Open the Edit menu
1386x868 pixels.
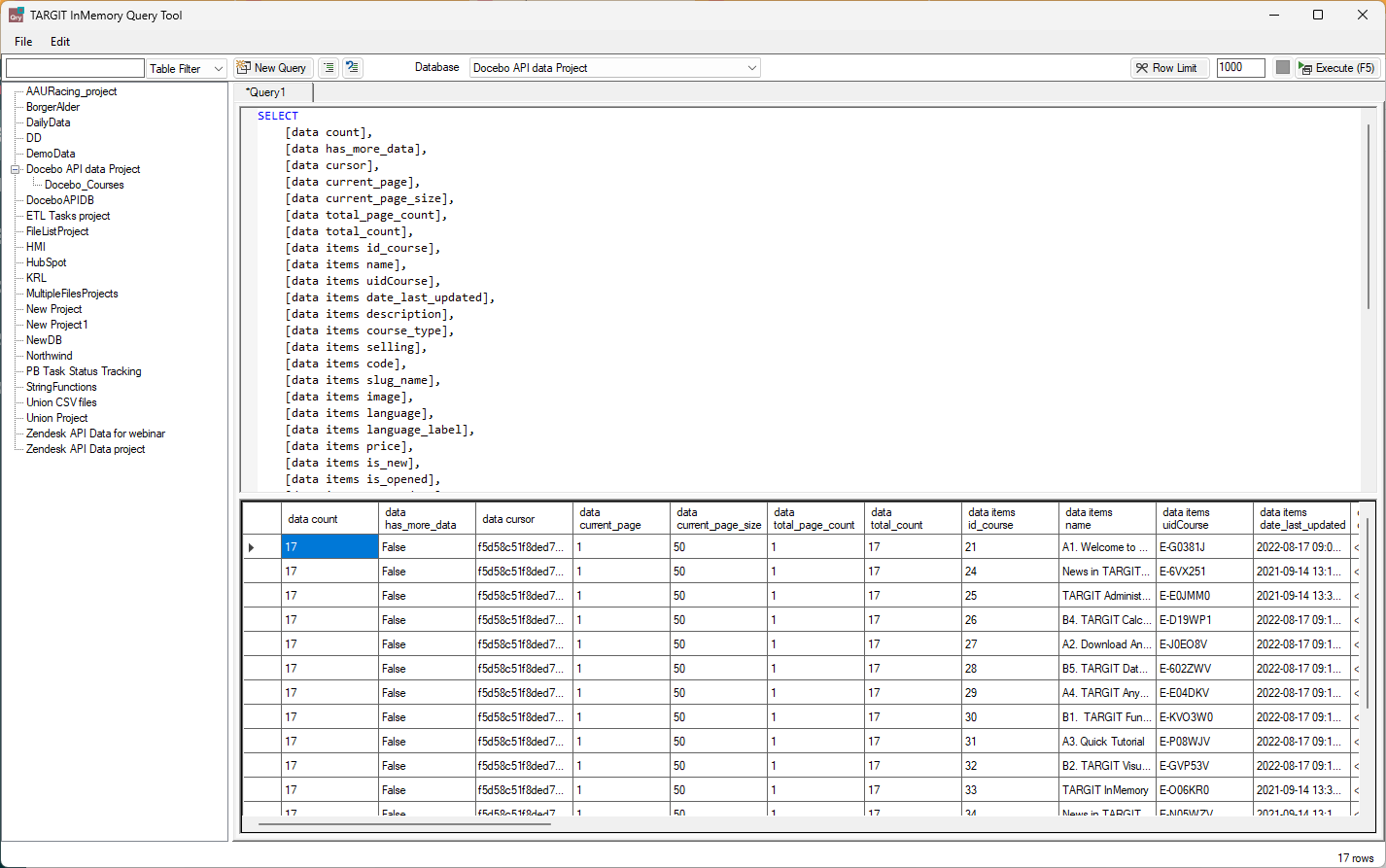click(x=60, y=42)
